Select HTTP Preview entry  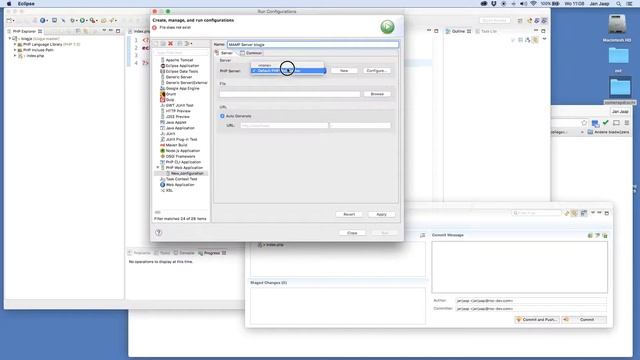(x=178, y=111)
